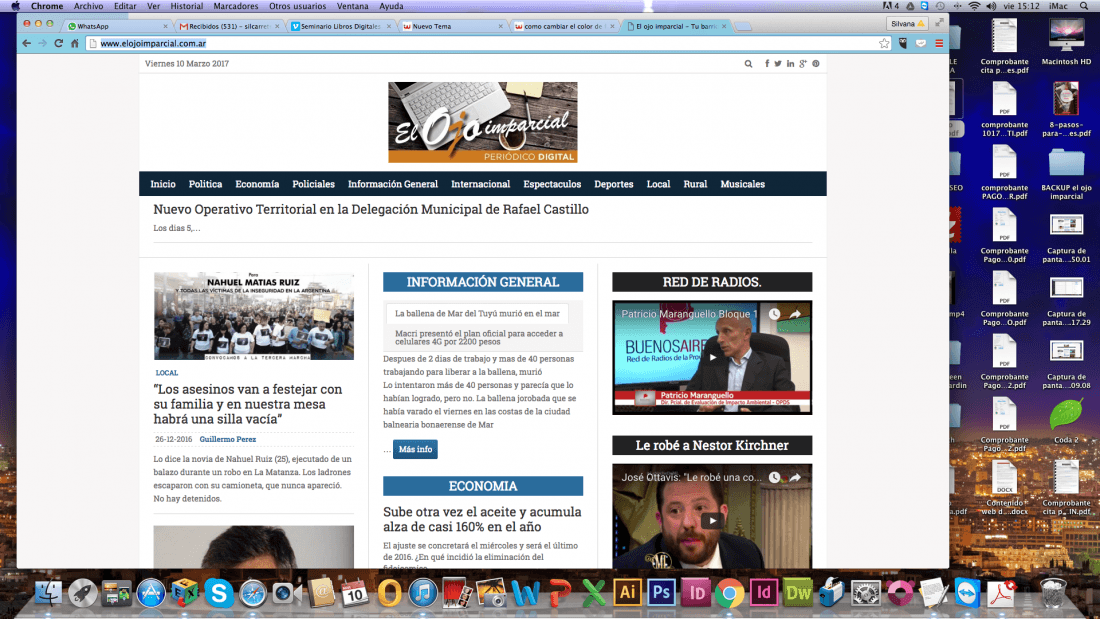Open System Preferences from the Dock
Screen dimensions: 1100x619
point(866,594)
